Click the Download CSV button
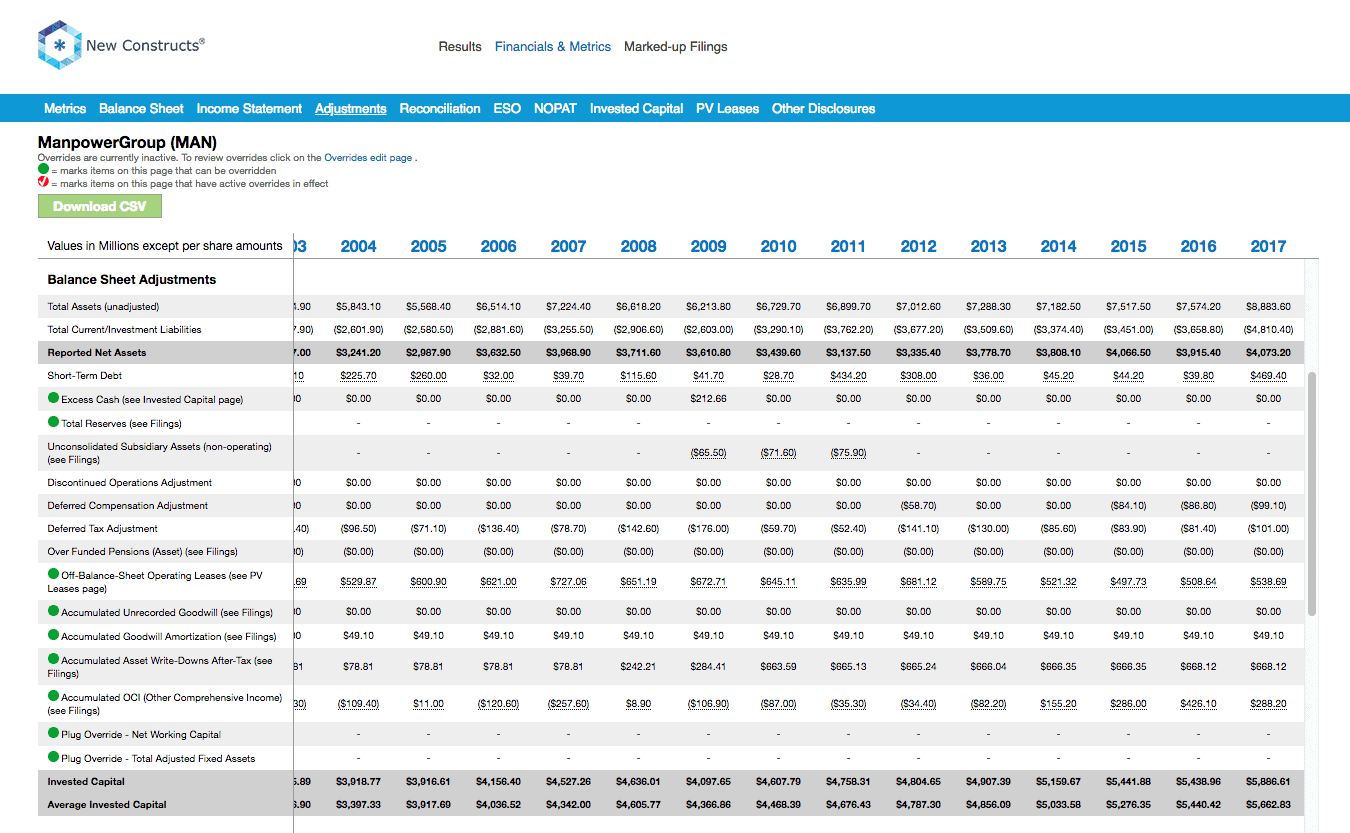Viewport: 1350px width, 833px height. tap(100, 207)
